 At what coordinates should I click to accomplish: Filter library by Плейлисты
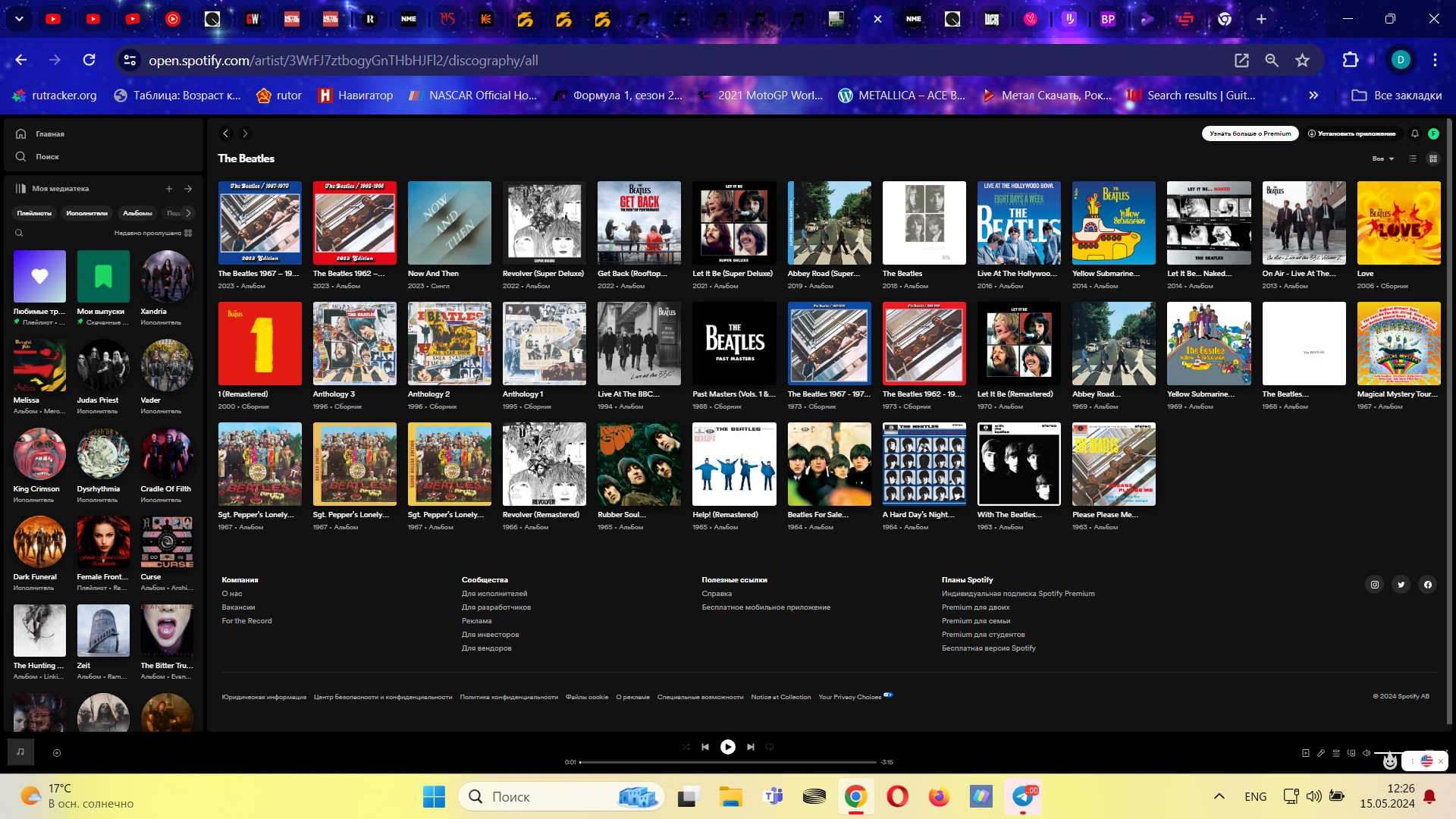click(34, 213)
